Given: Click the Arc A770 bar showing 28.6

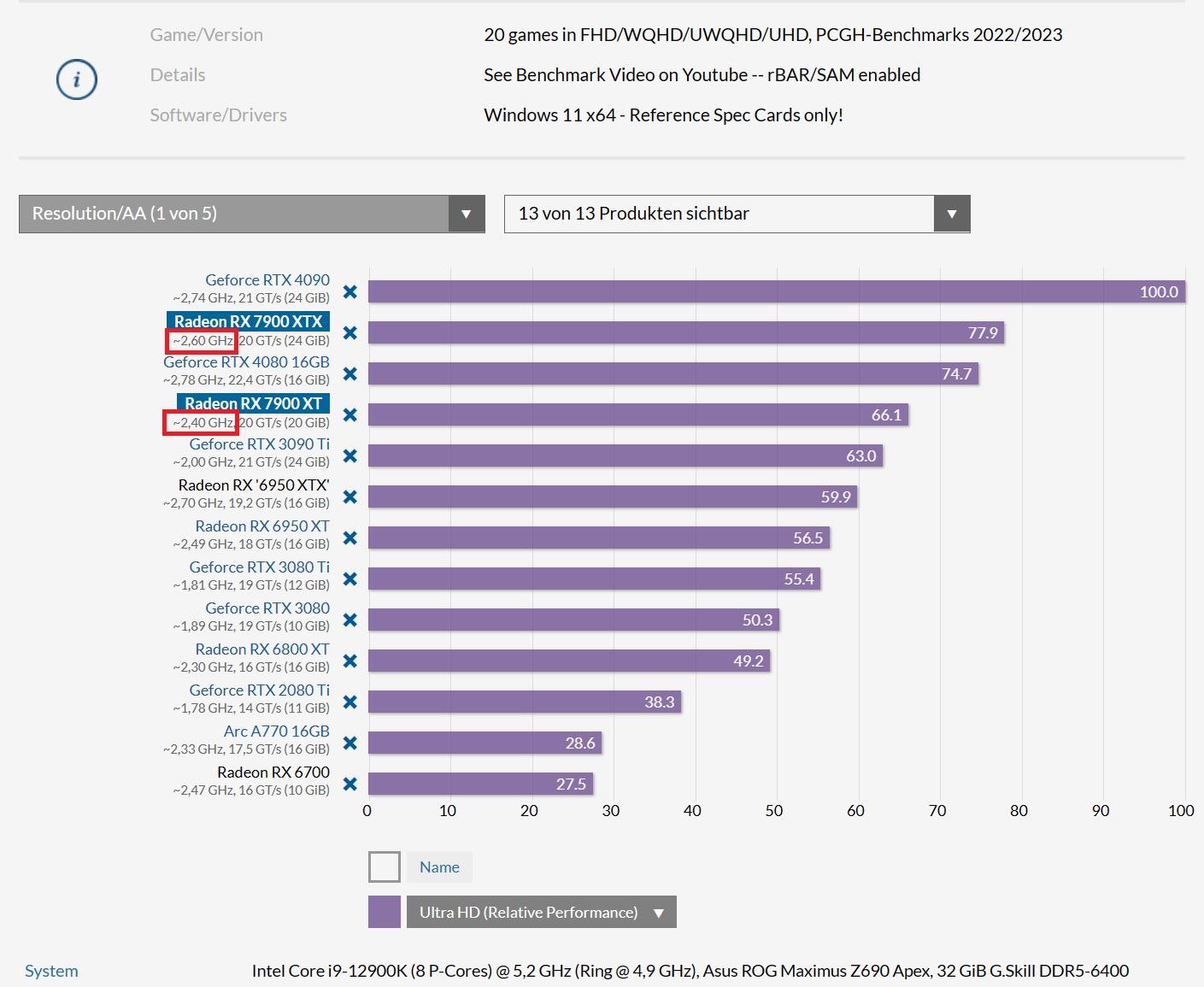Looking at the screenshot, I should [485, 743].
